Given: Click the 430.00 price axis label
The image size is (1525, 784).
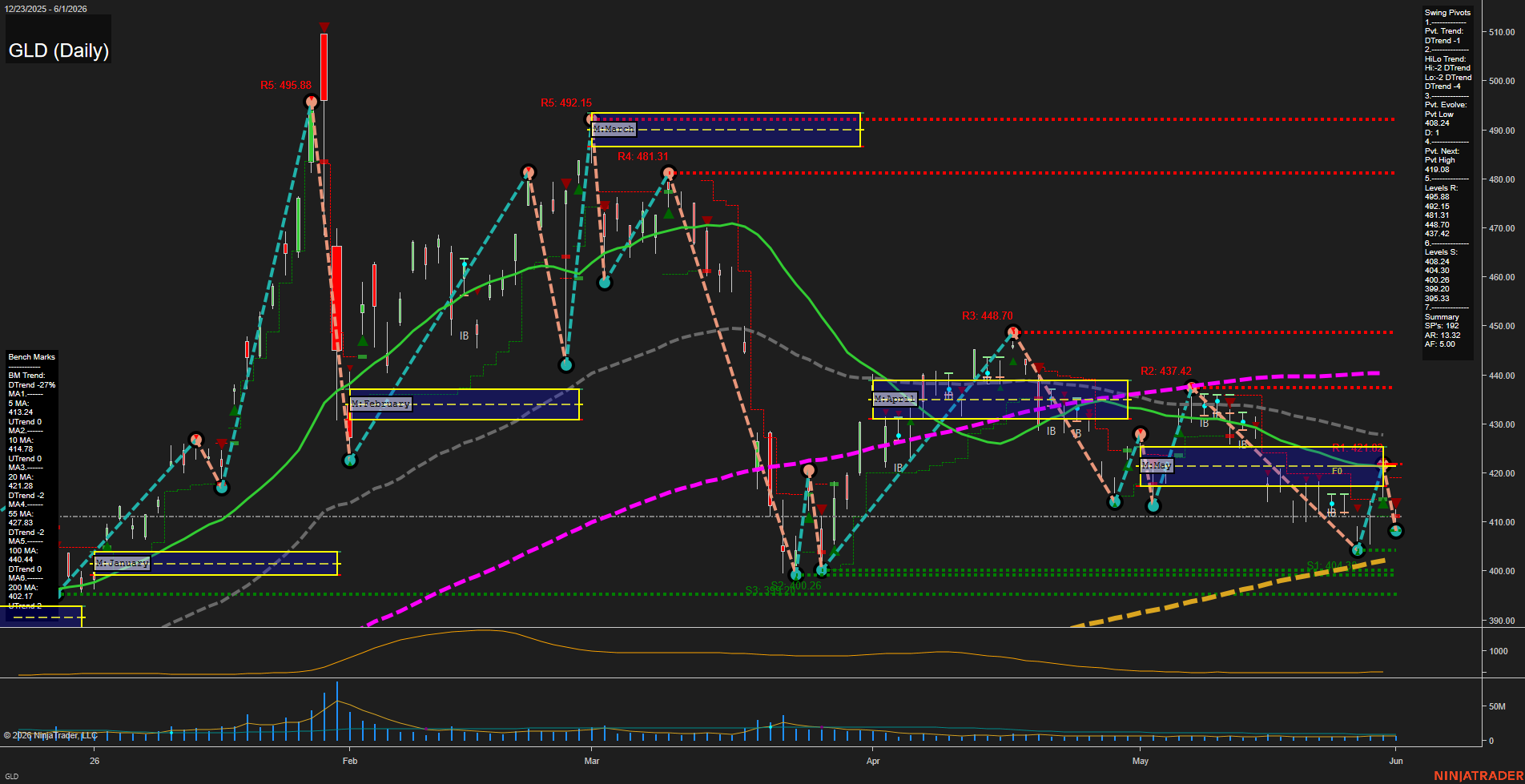Looking at the screenshot, I should 1502,425.
